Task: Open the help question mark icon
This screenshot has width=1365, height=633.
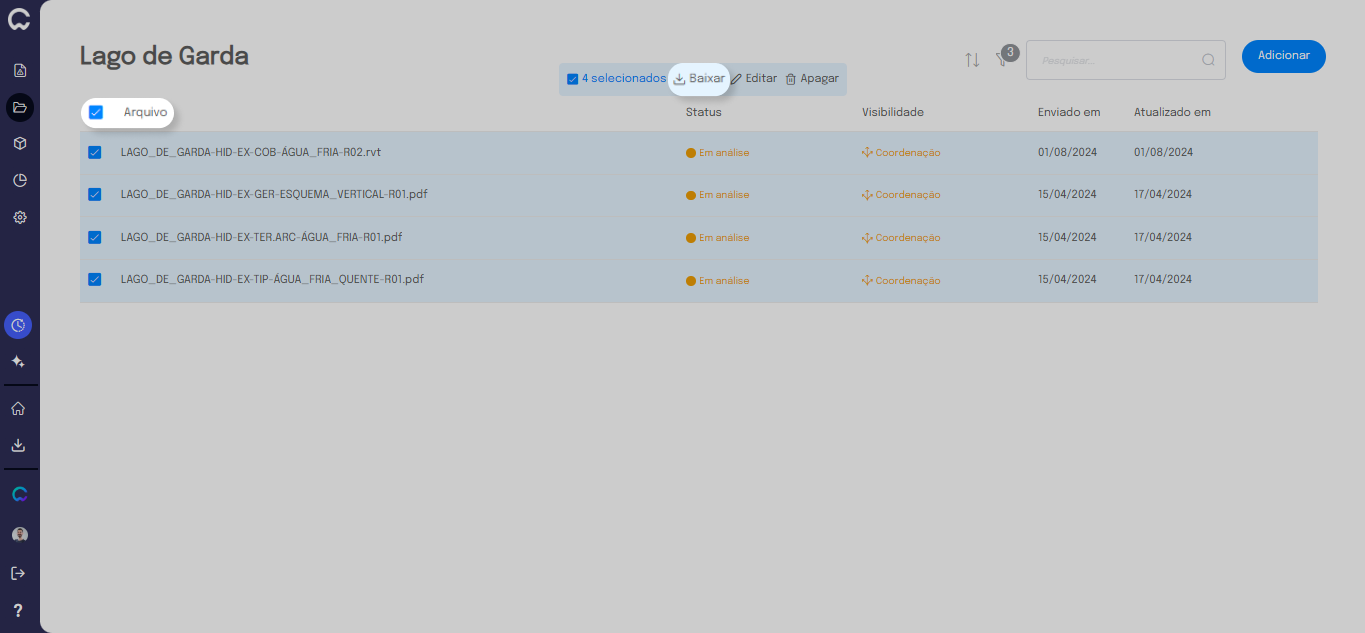Action: click(x=18, y=610)
